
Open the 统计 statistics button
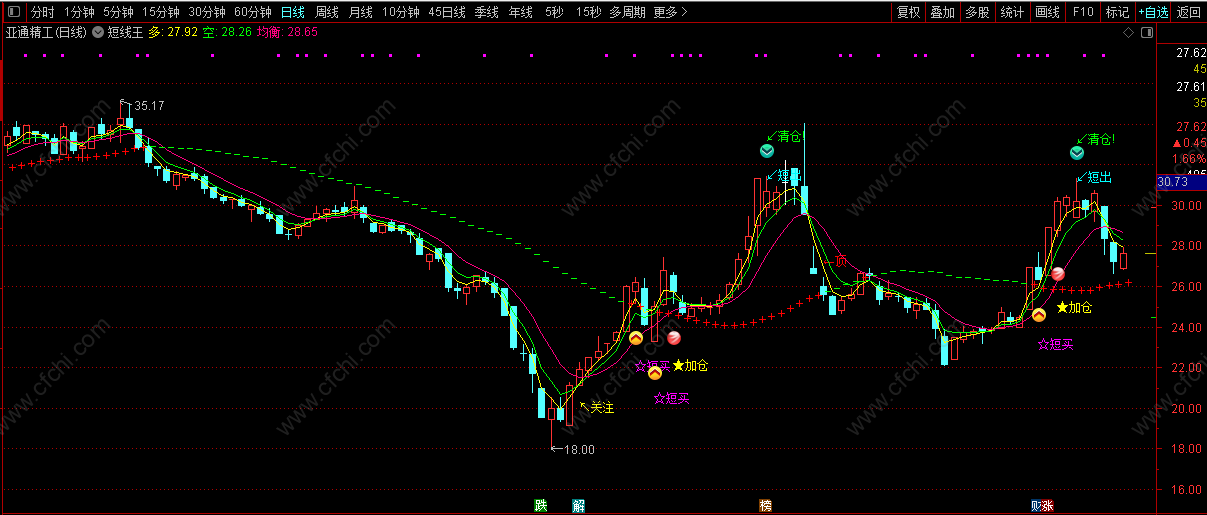(1012, 12)
